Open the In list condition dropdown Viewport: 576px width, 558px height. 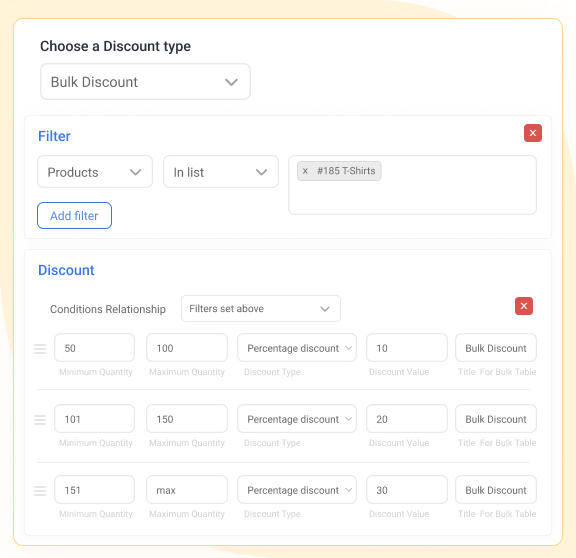click(221, 172)
